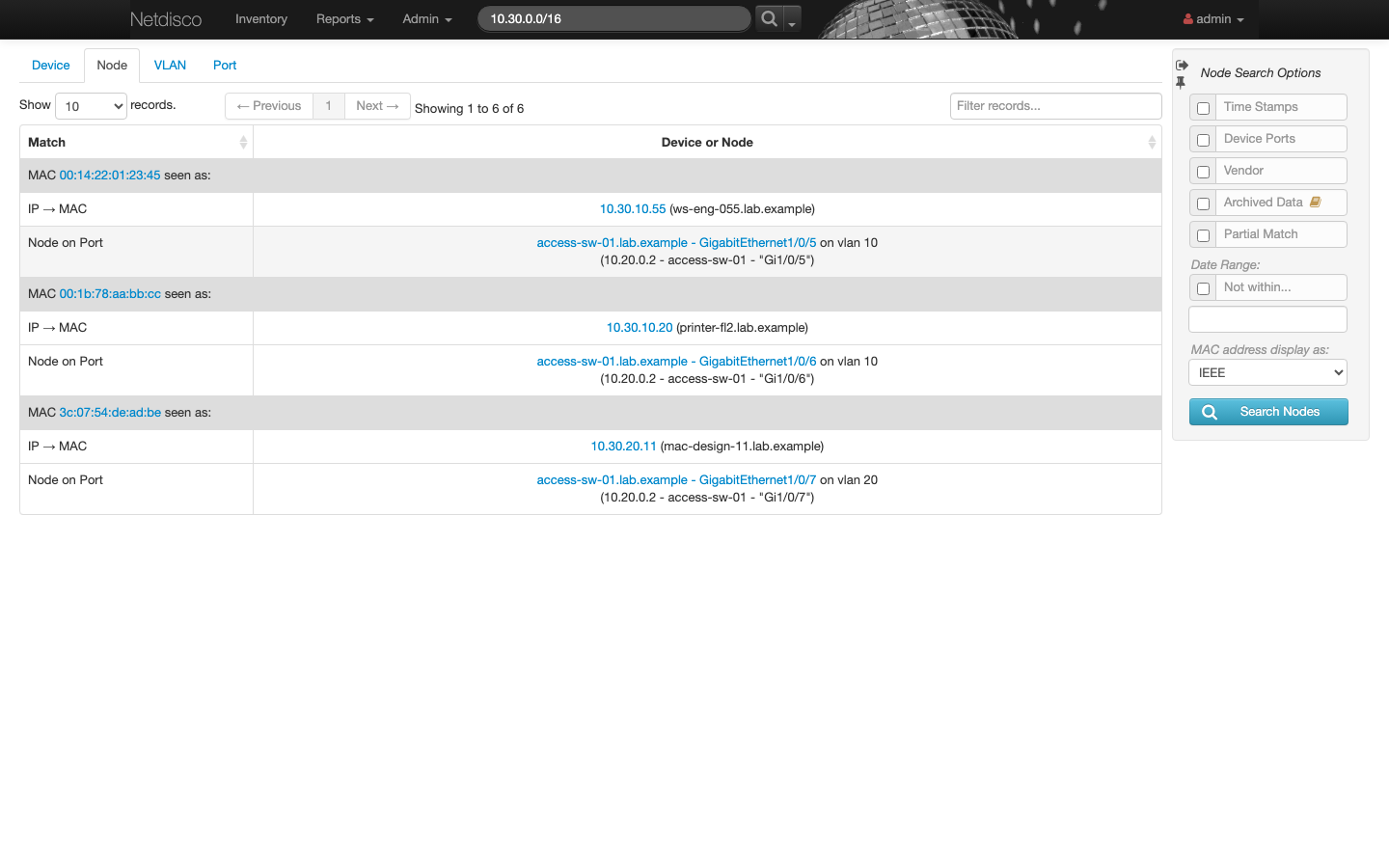The height and width of the screenshot is (868, 1389).
Task: Click the Time Stamps option label
Action: (1261, 107)
